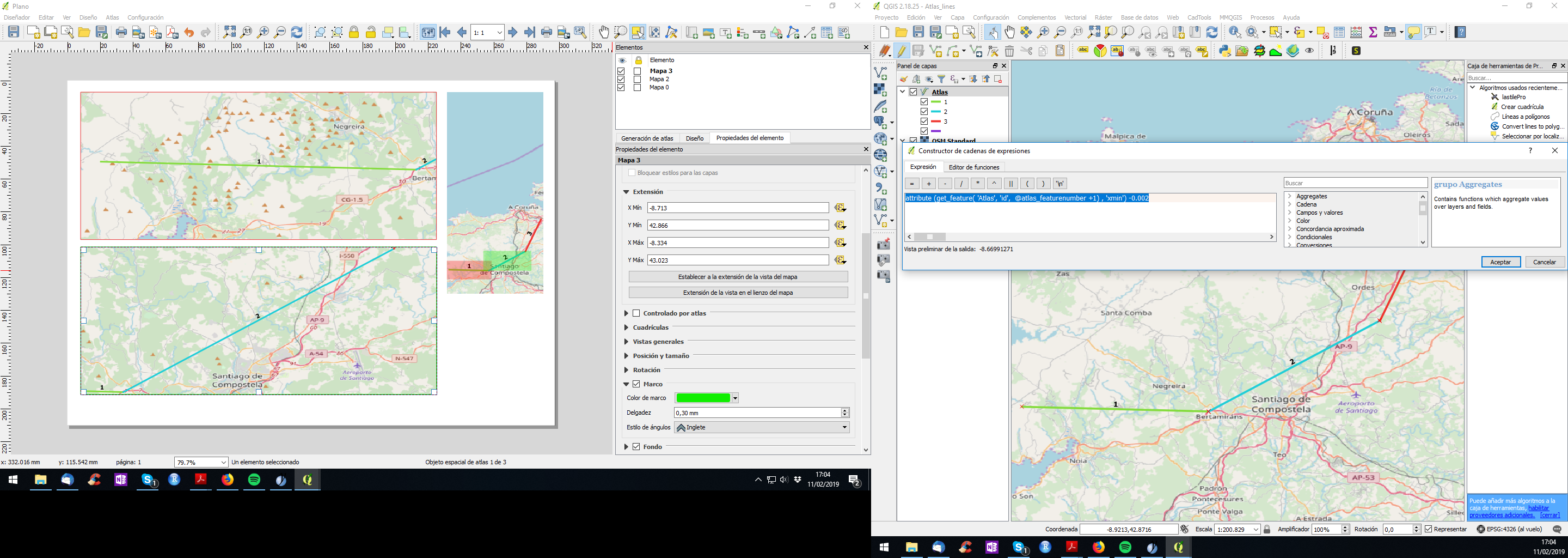Toggle the Representar checkbox in status bar

pyautogui.click(x=1429, y=529)
